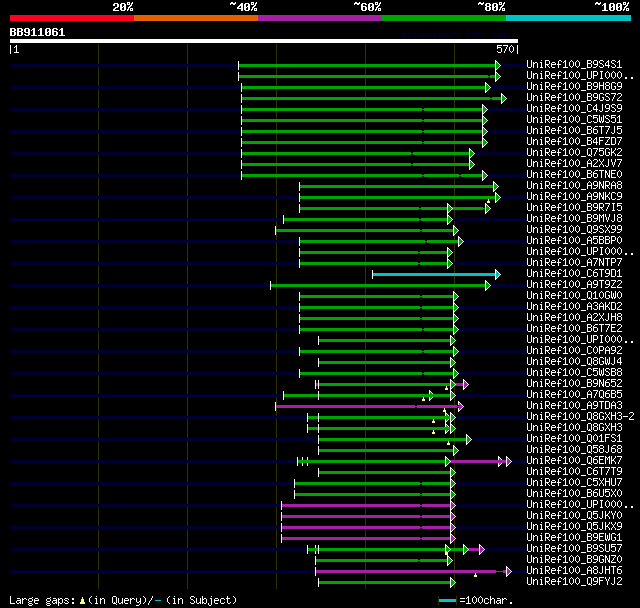The width and height of the screenshot is (640, 608).
Task: Click the white BB911061 query sequence bar
Action: 264,41
